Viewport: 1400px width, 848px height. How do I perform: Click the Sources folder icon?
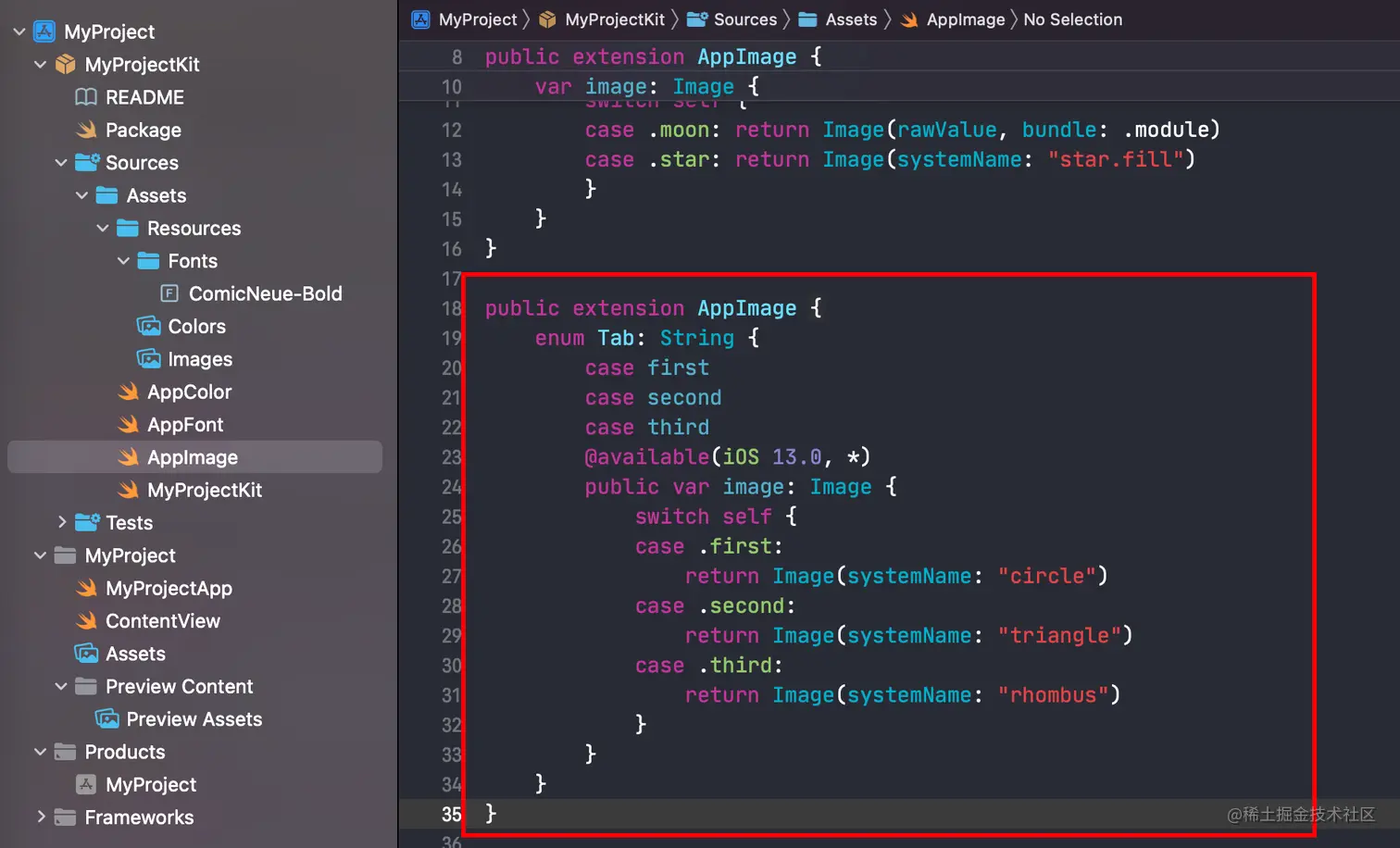coord(87,162)
